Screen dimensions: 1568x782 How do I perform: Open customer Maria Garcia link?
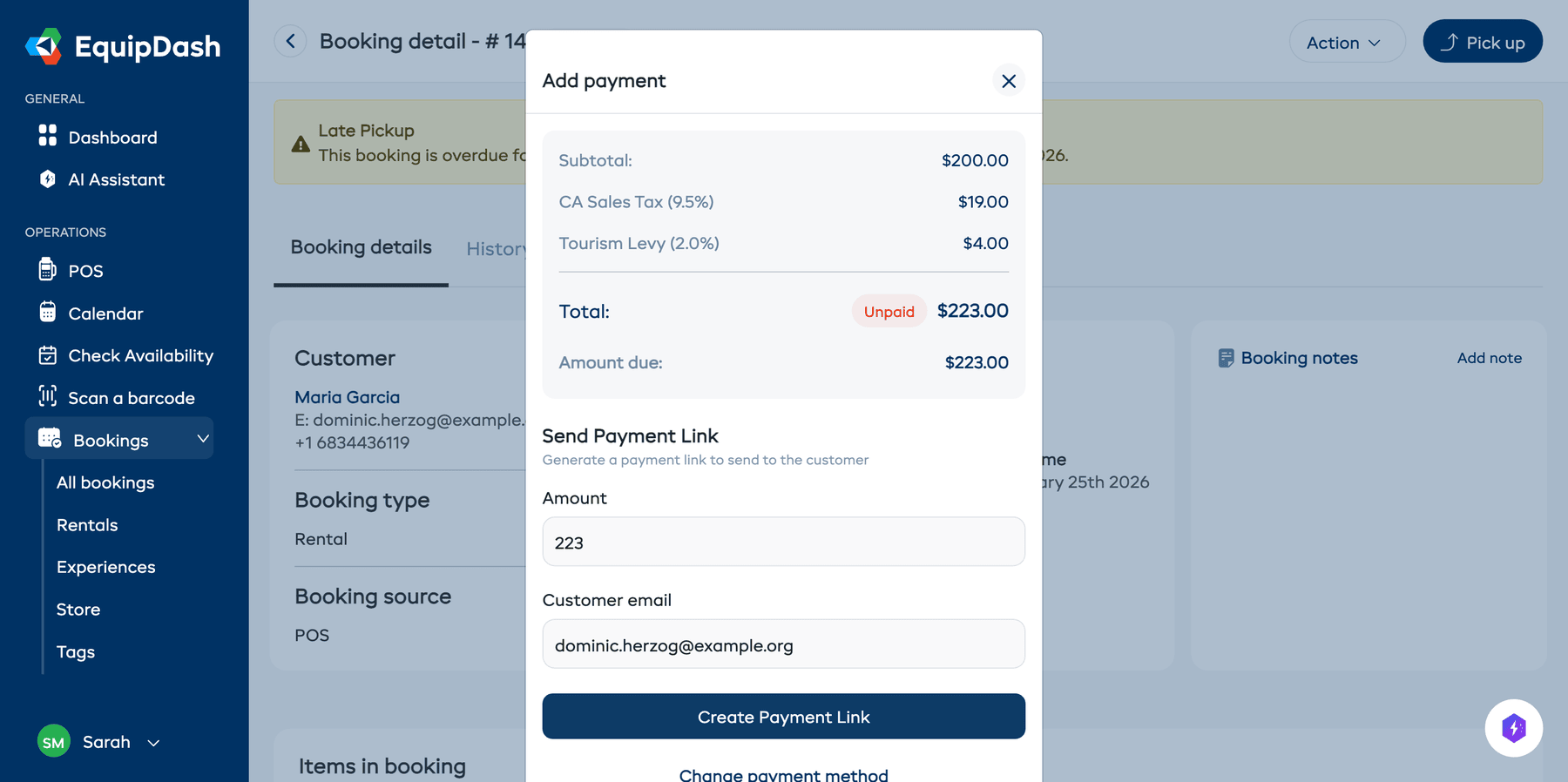tap(347, 397)
